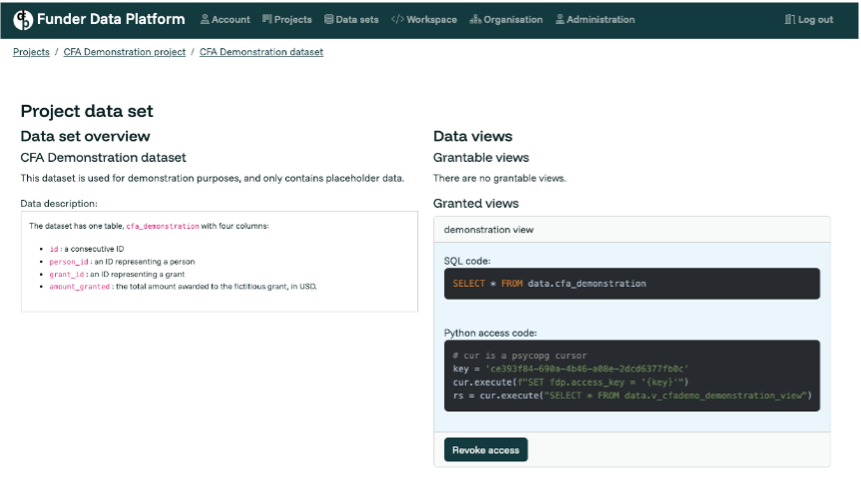
Task: Click the Workspace code brackets icon
Action: tap(397, 20)
